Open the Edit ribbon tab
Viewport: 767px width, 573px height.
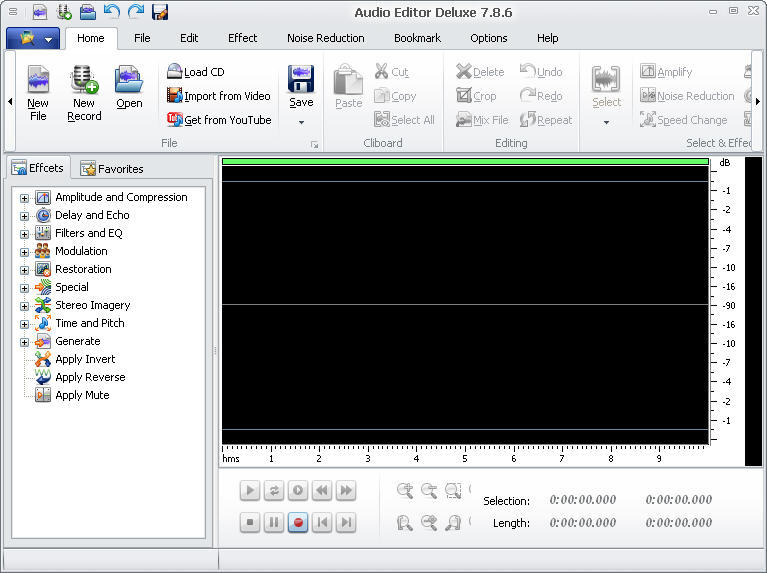pos(189,38)
